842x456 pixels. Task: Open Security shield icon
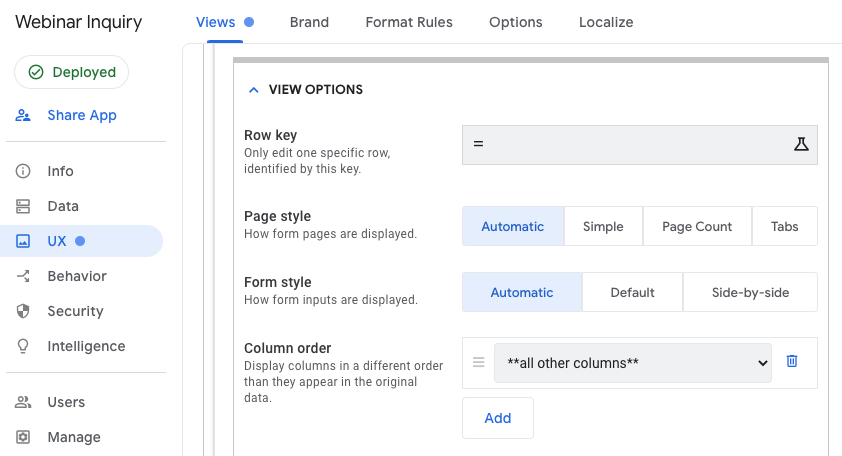pyautogui.click(x=23, y=311)
